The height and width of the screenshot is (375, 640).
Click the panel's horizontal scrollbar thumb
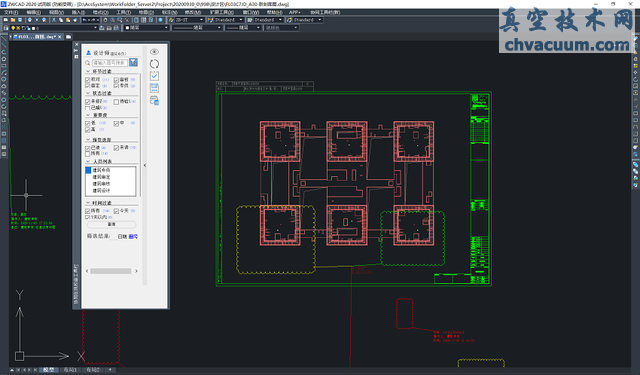(111, 271)
